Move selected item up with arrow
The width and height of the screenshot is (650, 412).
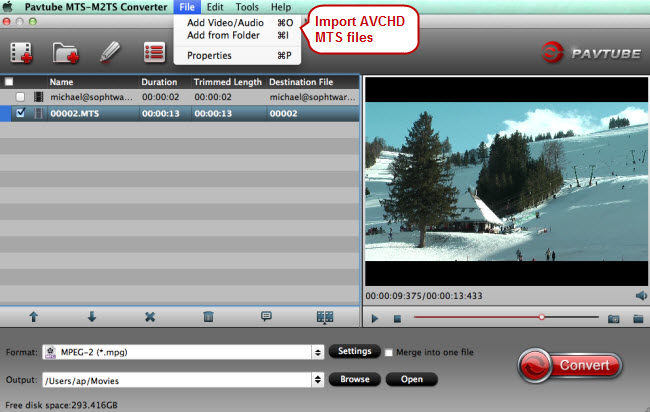click(34, 317)
